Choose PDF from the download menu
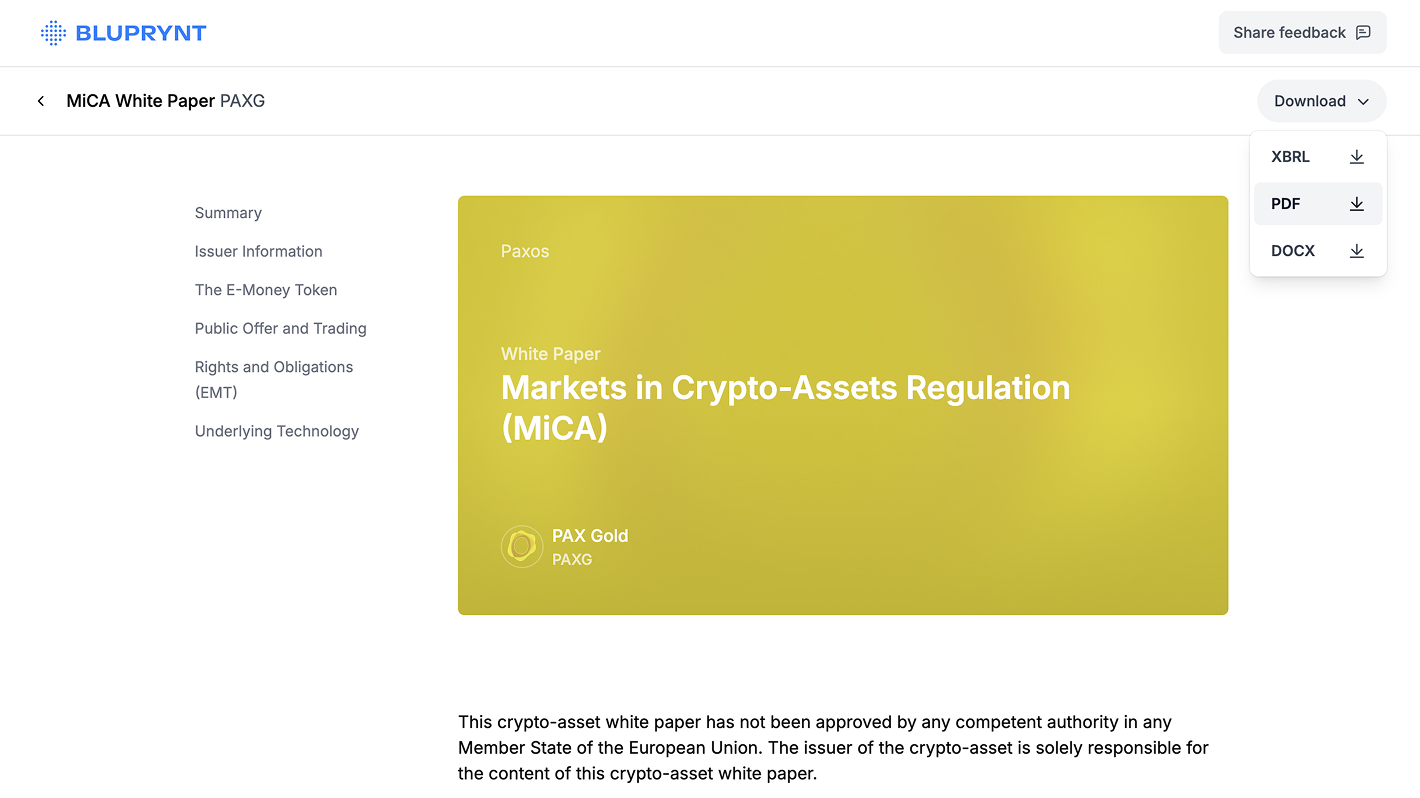1420x798 pixels. [x=1318, y=204]
